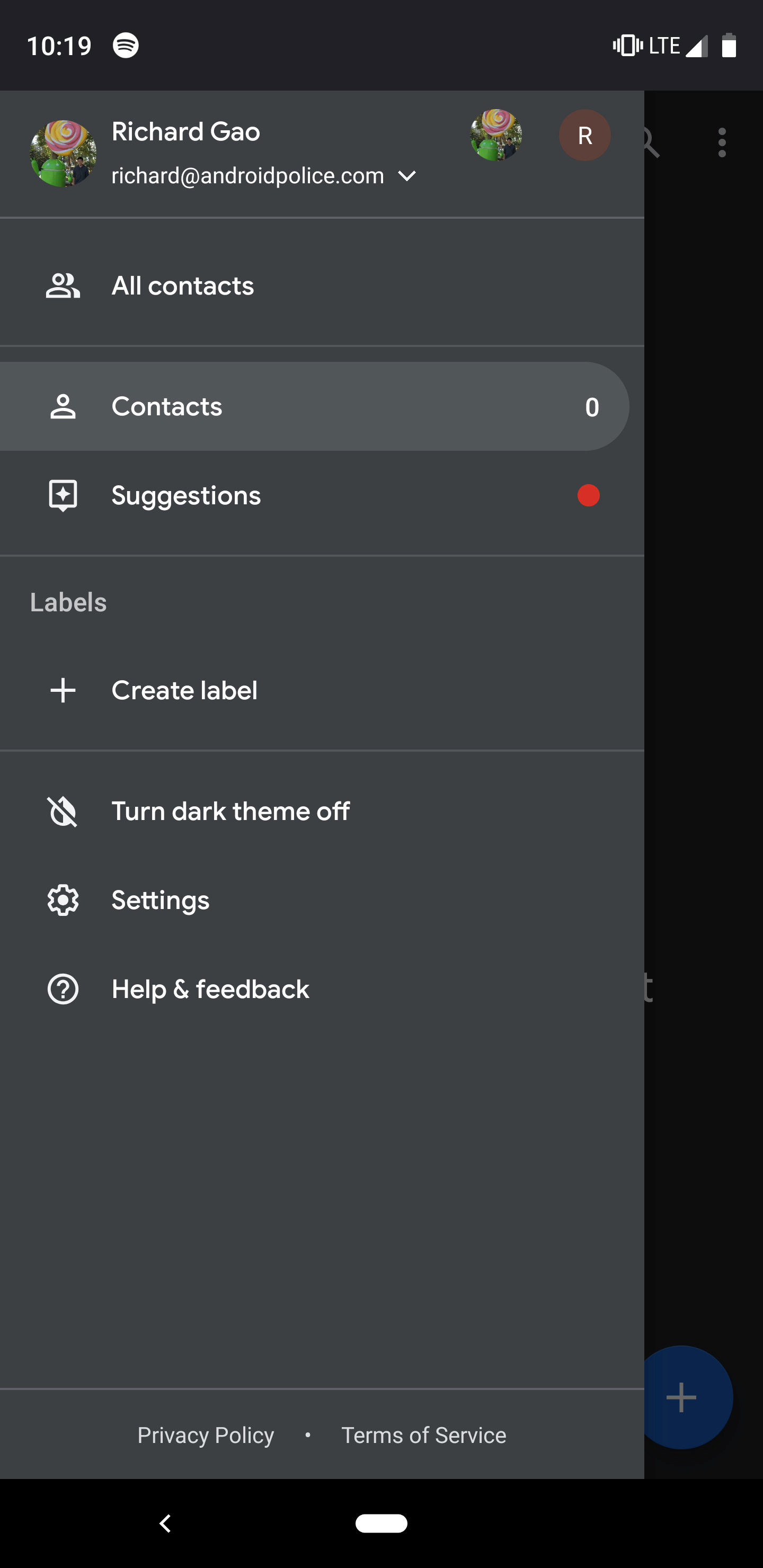Open the Terms of Service link
This screenshot has height=1568, width=763.
423,1435
